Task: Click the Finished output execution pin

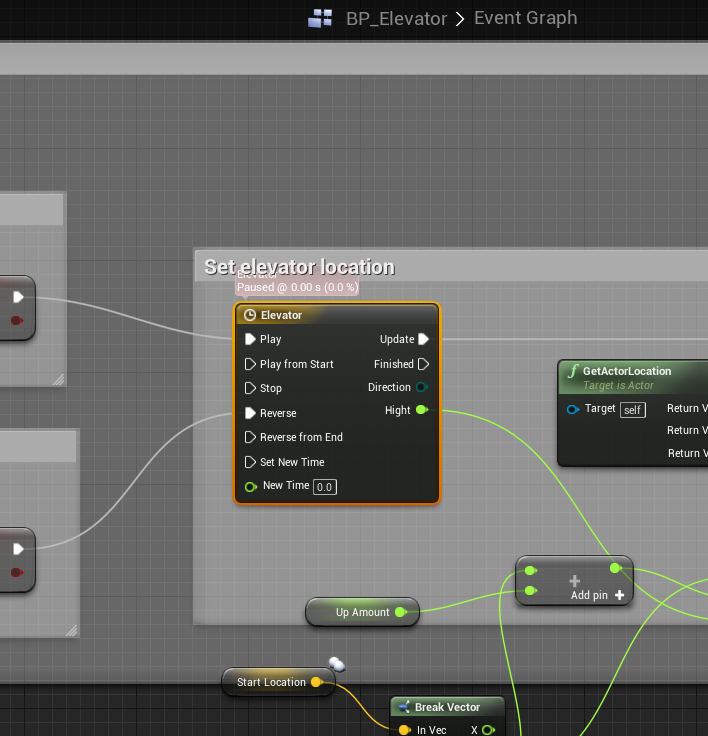Action: pyautogui.click(x=423, y=364)
